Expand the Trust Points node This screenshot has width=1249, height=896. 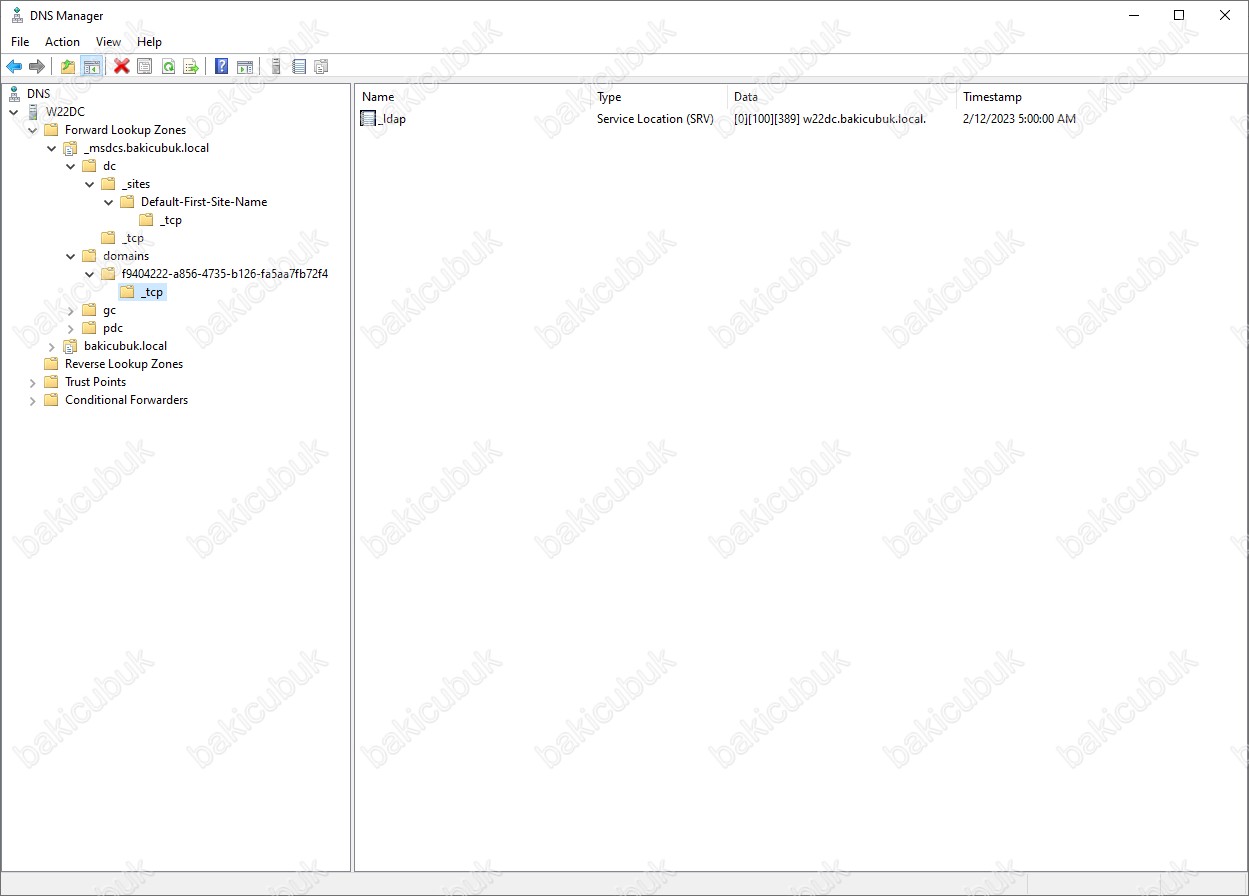pos(33,382)
